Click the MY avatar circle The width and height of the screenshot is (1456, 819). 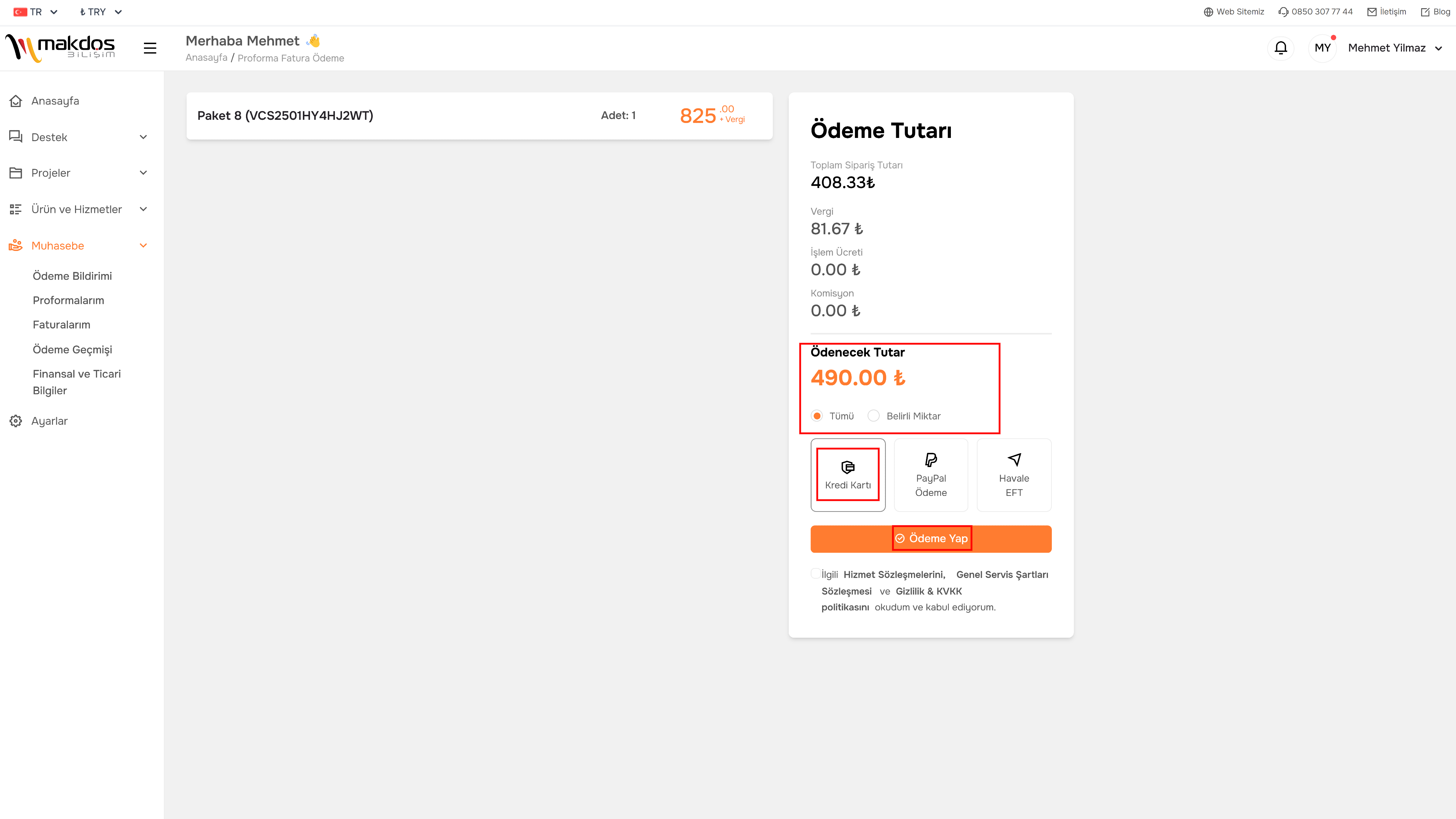tap(1323, 48)
